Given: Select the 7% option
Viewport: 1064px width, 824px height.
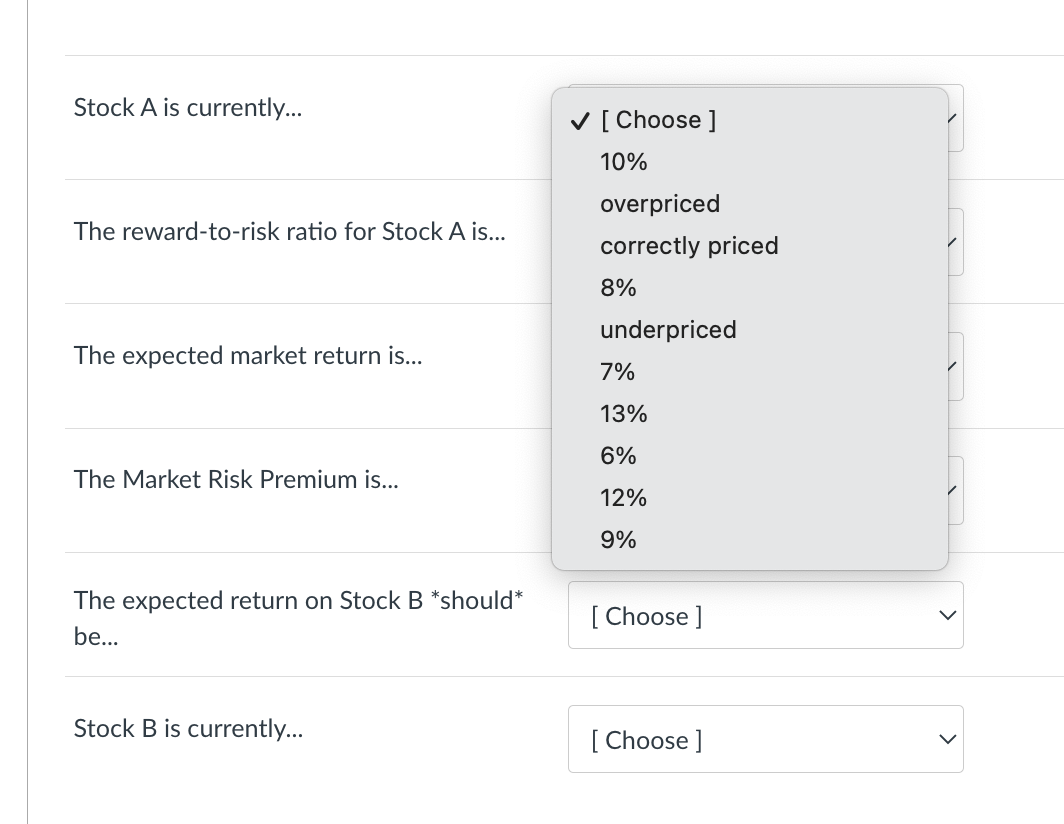Looking at the screenshot, I should [x=618, y=372].
